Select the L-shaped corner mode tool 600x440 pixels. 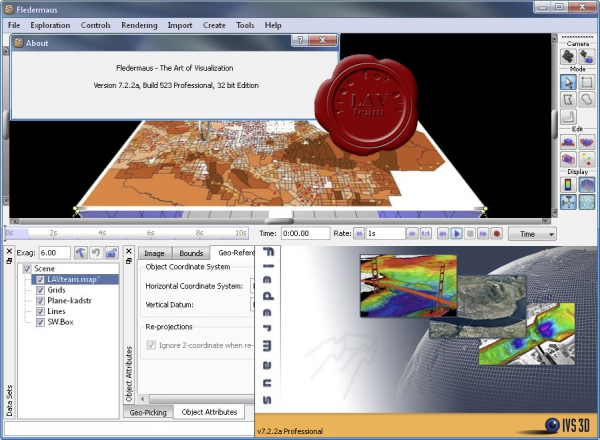[568, 117]
